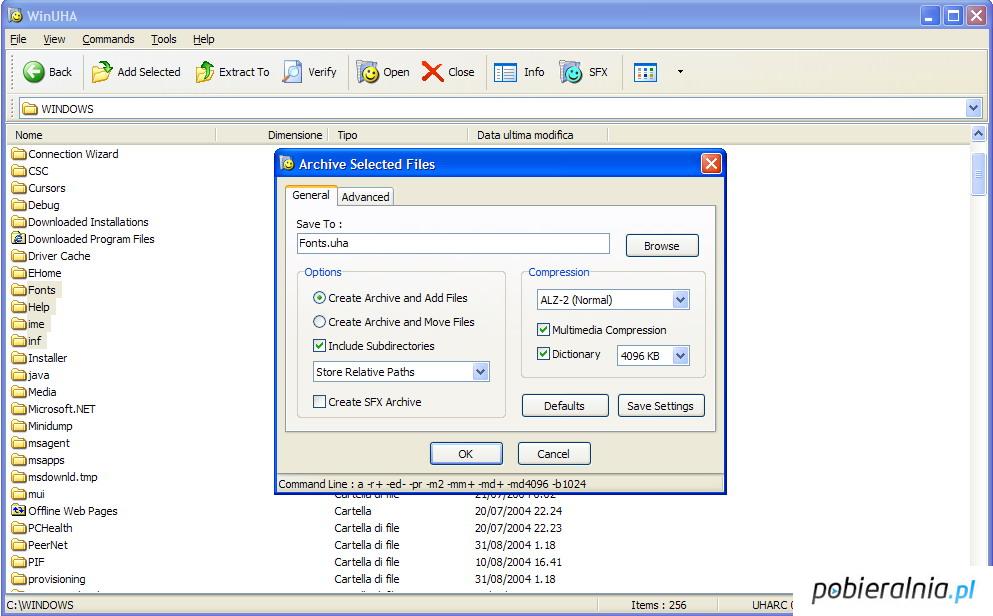Image resolution: width=993 pixels, height=616 pixels.
Task: Click the Defaults button
Action: 564,406
